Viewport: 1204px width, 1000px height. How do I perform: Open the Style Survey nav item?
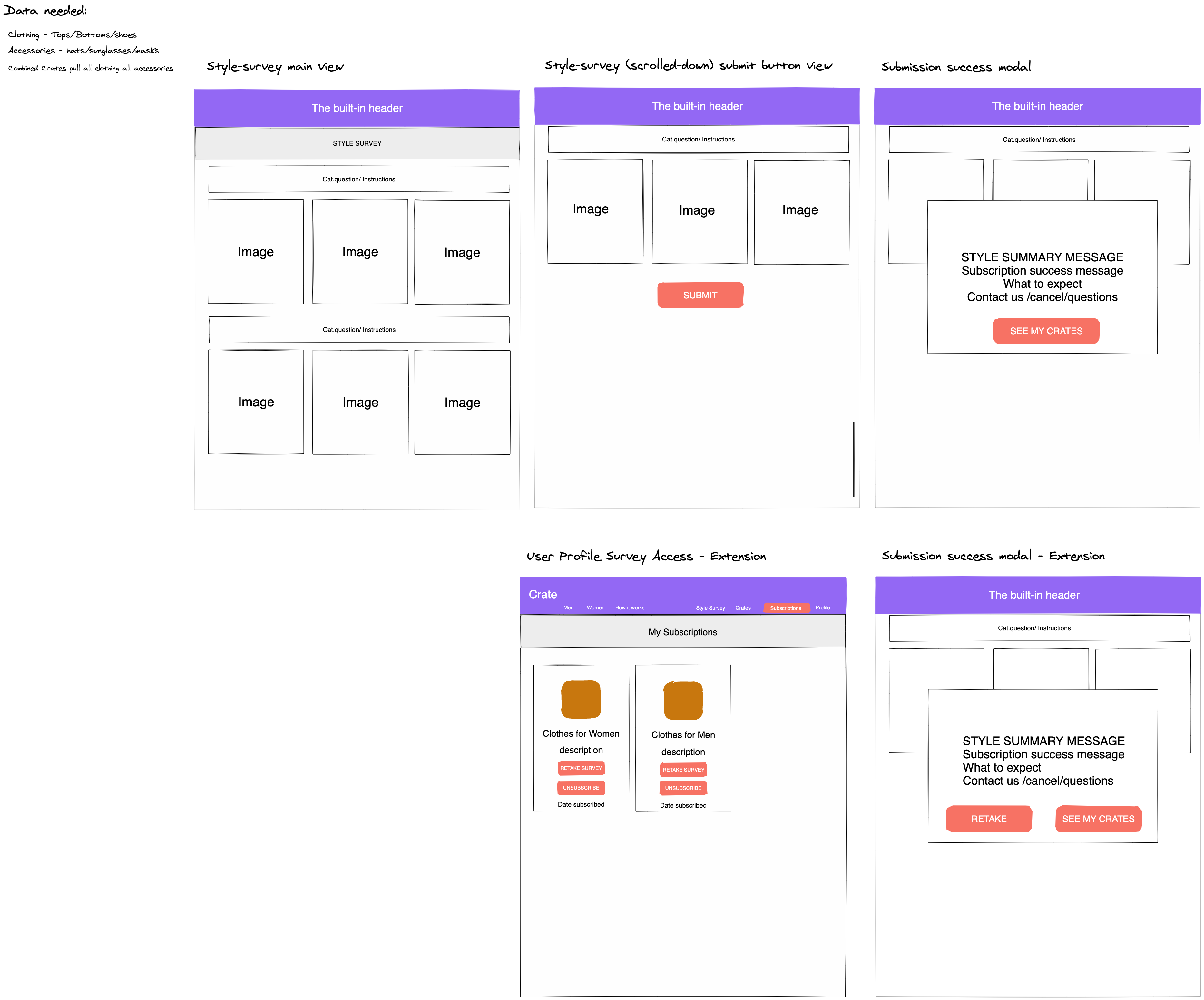tap(710, 608)
